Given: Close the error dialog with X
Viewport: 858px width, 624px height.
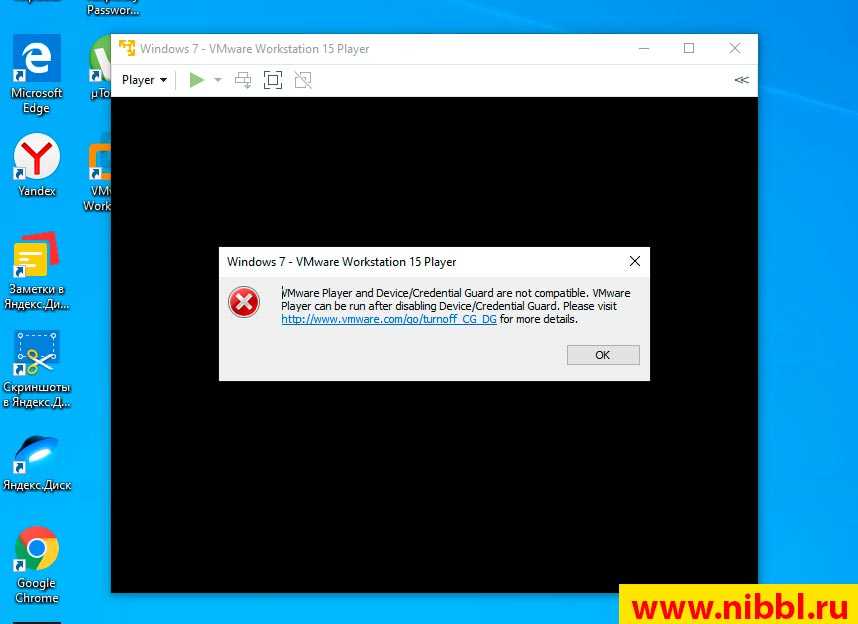Looking at the screenshot, I should point(634,262).
